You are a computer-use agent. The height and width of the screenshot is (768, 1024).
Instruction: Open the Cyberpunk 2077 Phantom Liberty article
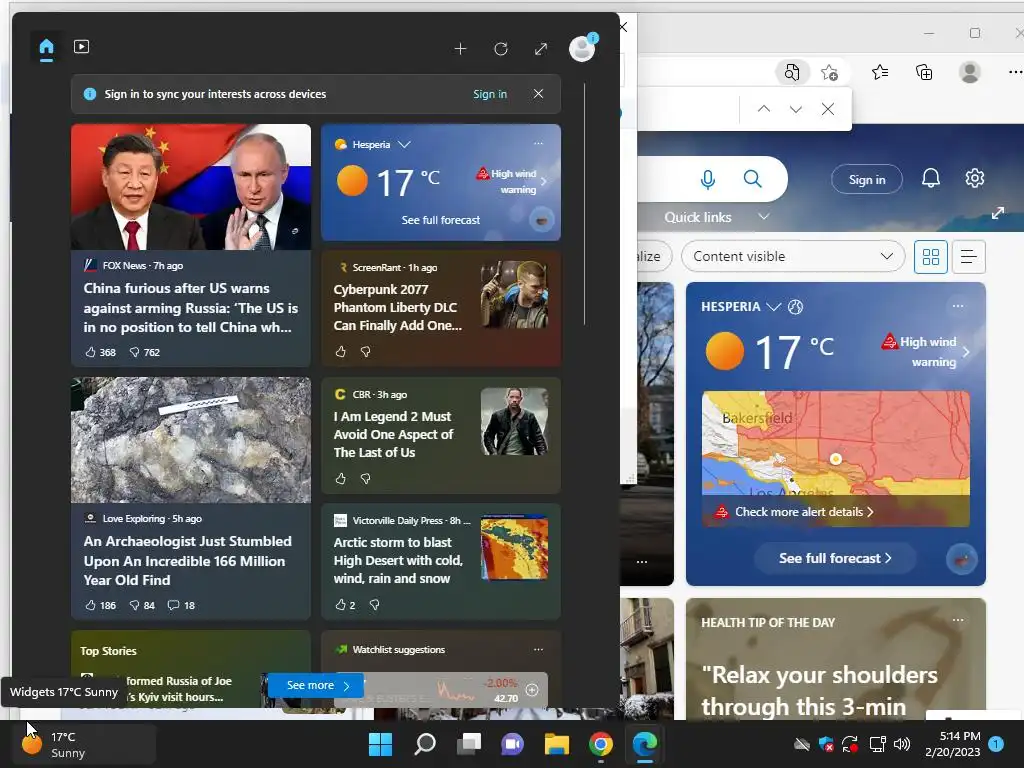coord(398,307)
